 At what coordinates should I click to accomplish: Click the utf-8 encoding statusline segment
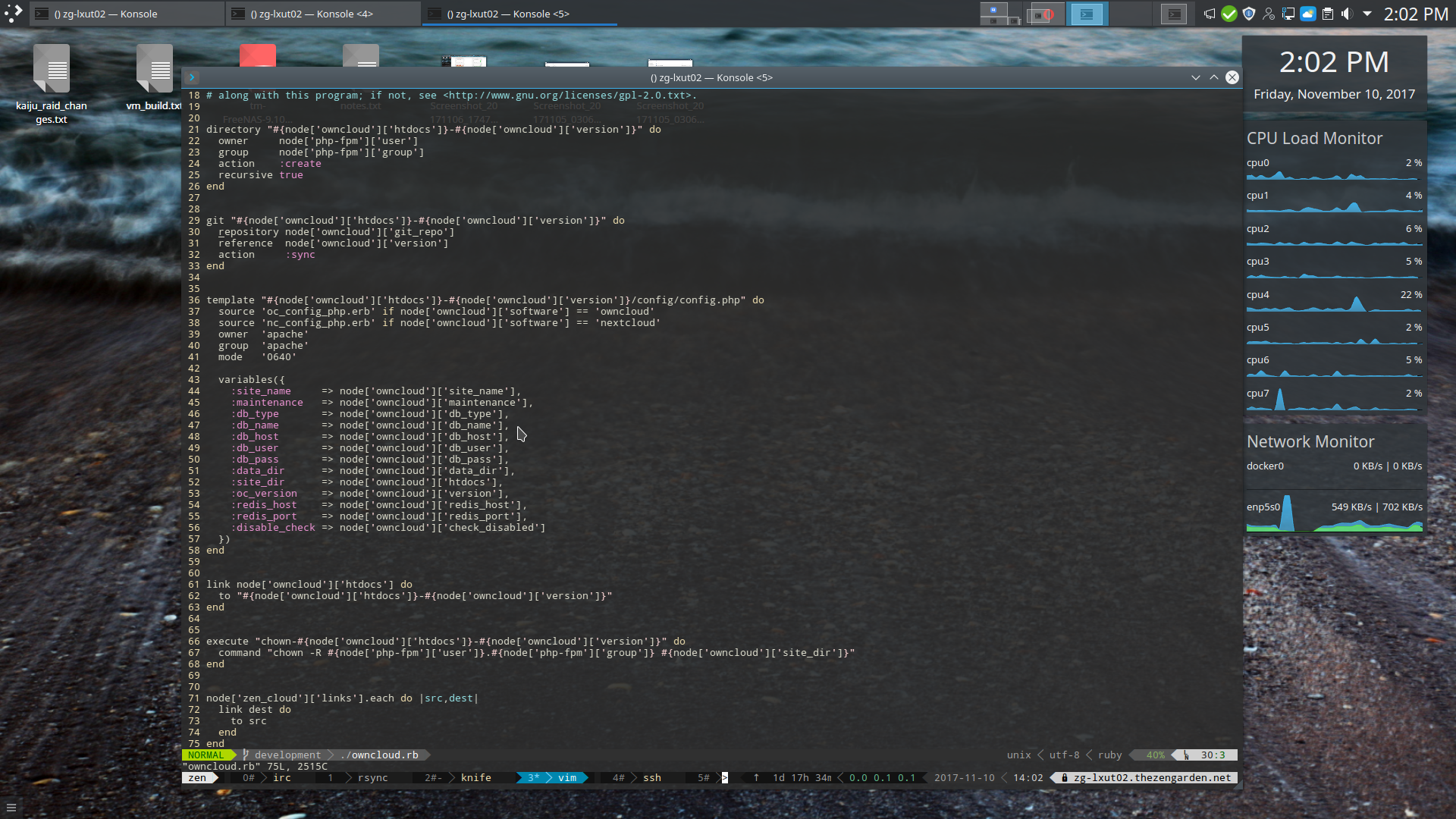click(1064, 755)
